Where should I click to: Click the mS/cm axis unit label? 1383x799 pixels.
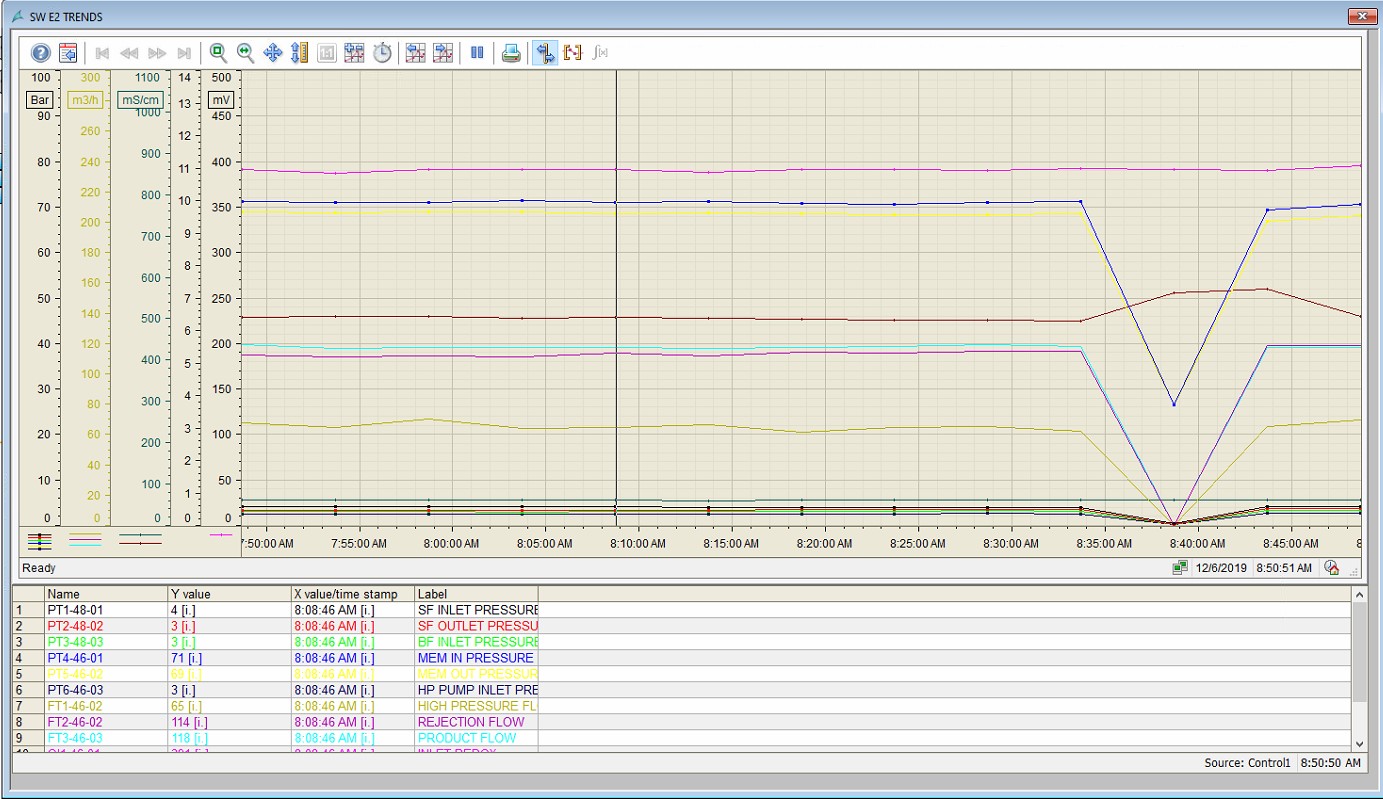coord(140,100)
